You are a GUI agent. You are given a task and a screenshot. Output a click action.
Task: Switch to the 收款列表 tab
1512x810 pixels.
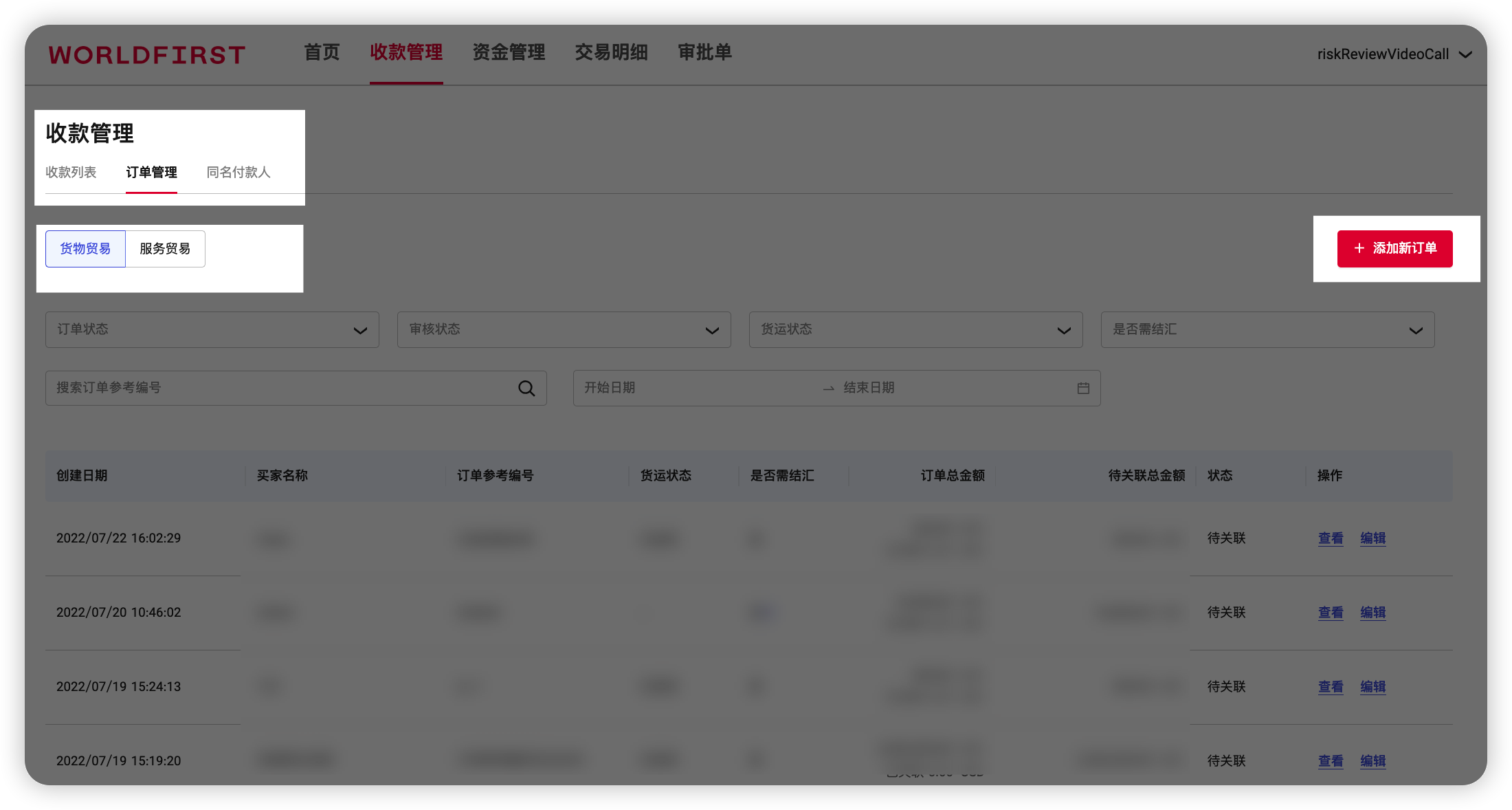pyautogui.click(x=71, y=173)
